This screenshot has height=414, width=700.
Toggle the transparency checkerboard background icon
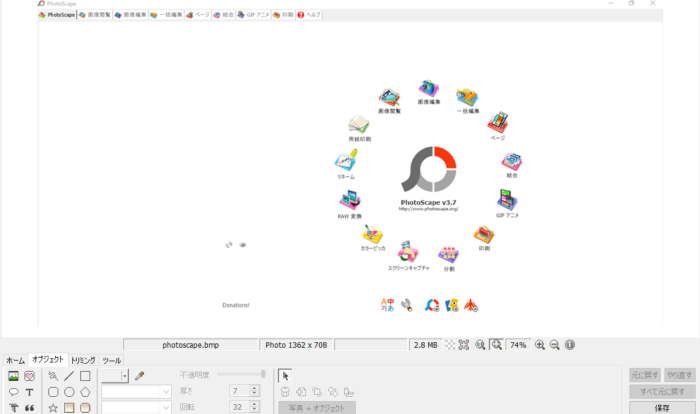click(x=450, y=345)
